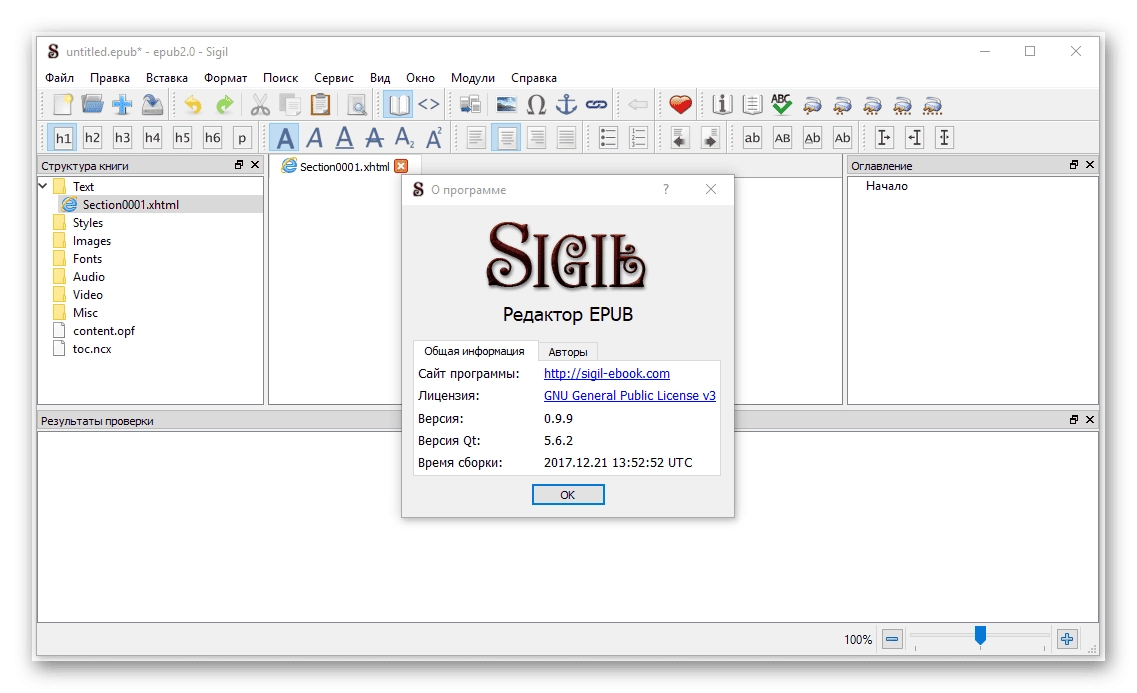Insert image file icon

[x=506, y=105]
